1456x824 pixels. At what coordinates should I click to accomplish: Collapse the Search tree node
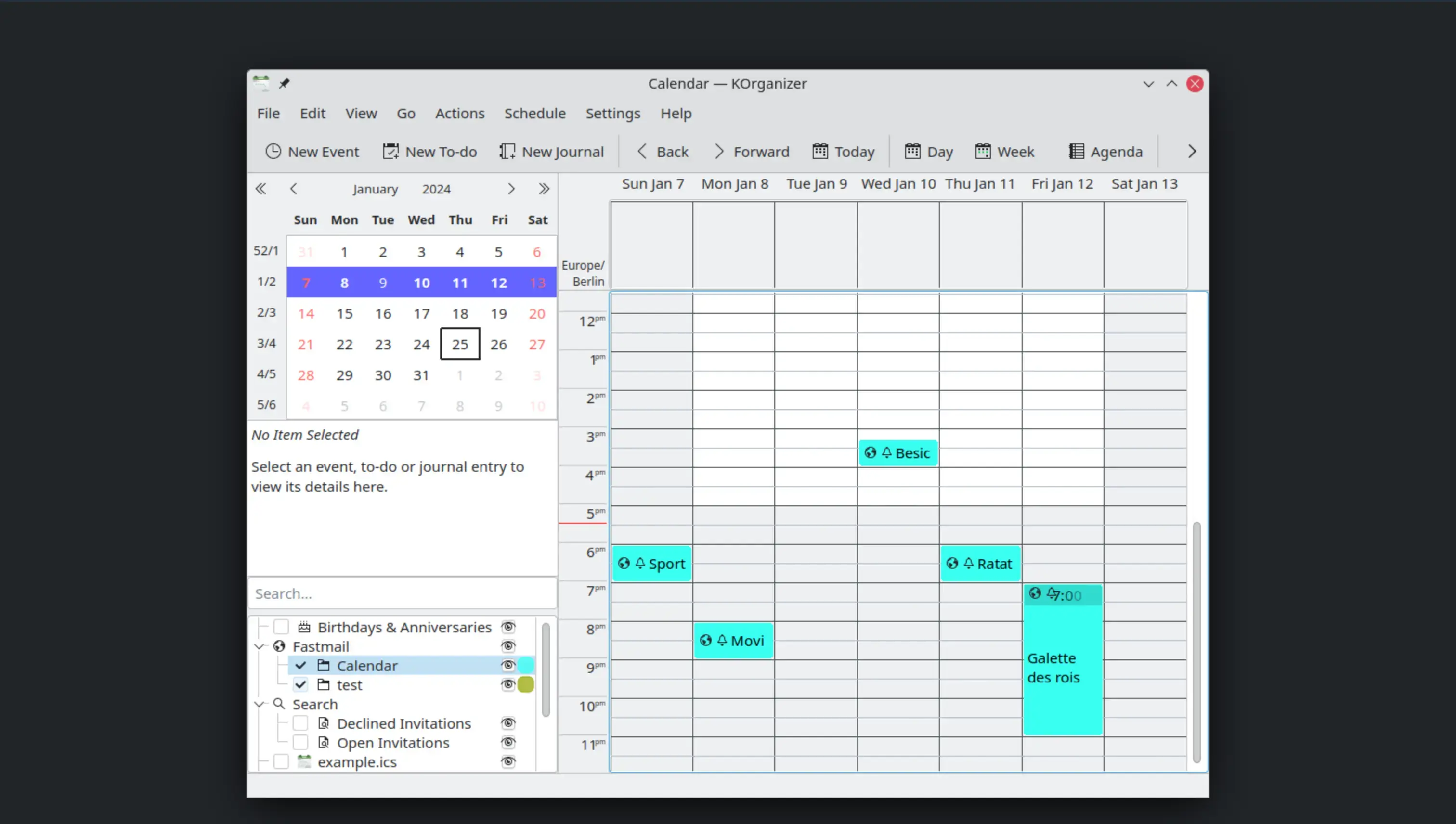259,704
